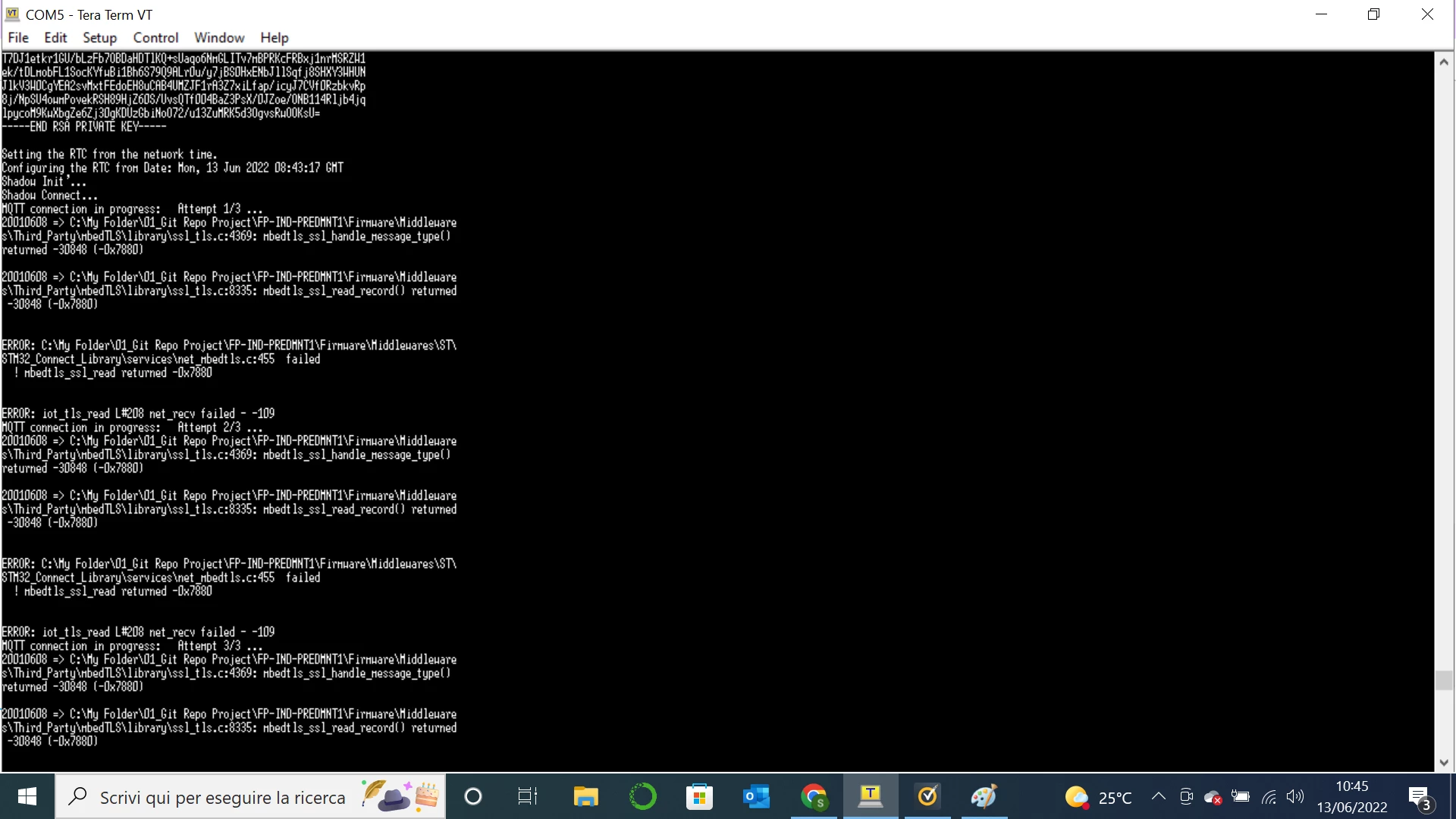Open Microsoft Store from the taskbar
Image resolution: width=1456 pixels, height=819 pixels.
[699, 796]
